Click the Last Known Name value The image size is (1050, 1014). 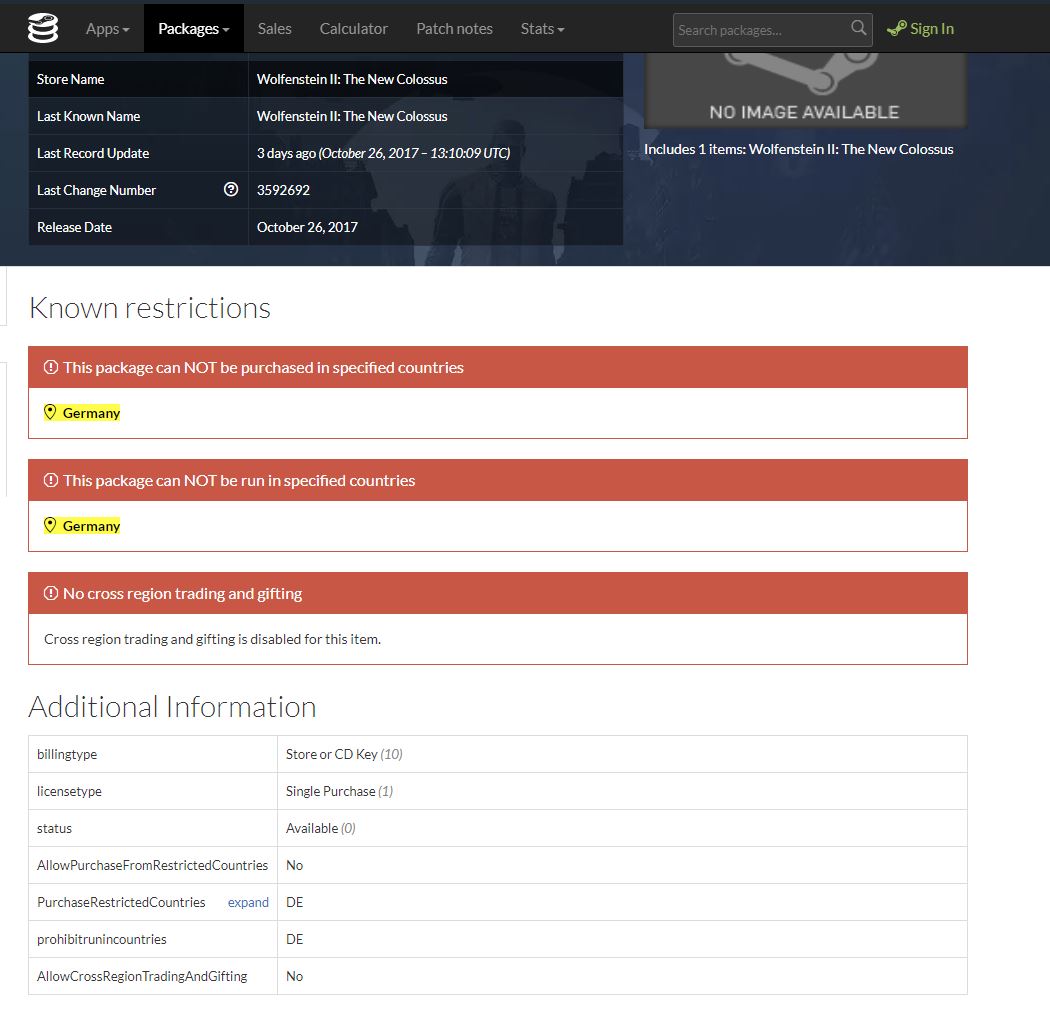[352, 116]
